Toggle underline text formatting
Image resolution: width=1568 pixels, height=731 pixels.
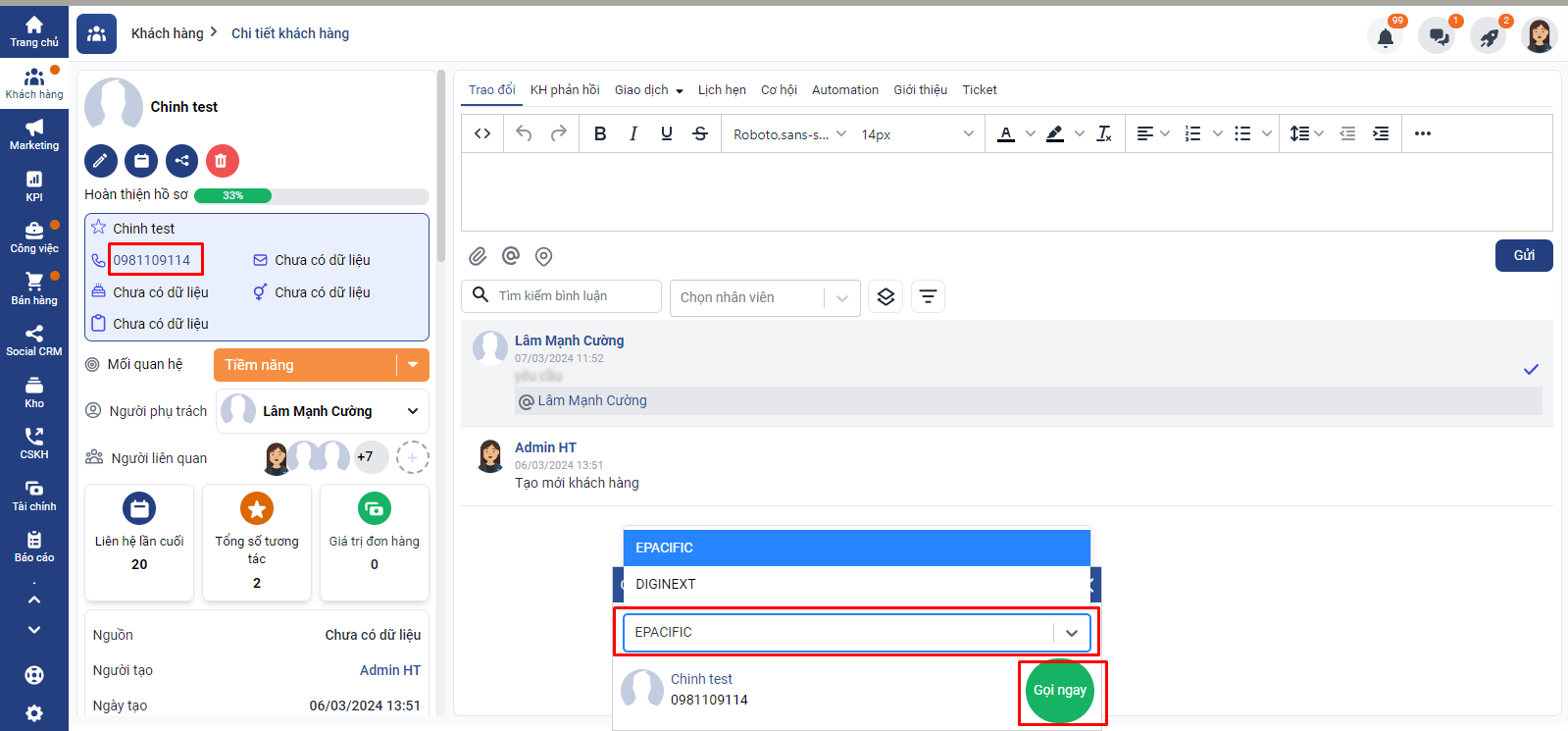(667, 134)
